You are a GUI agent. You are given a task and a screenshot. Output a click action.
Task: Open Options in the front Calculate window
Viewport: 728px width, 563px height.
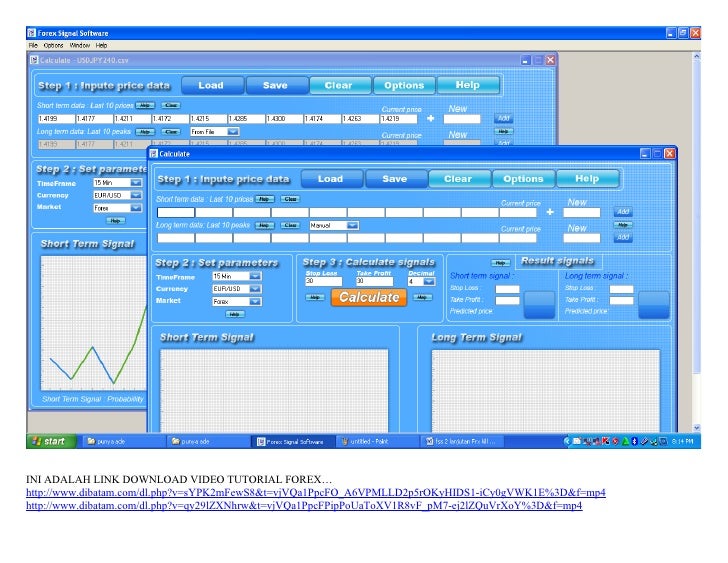(x=523, y=179)
